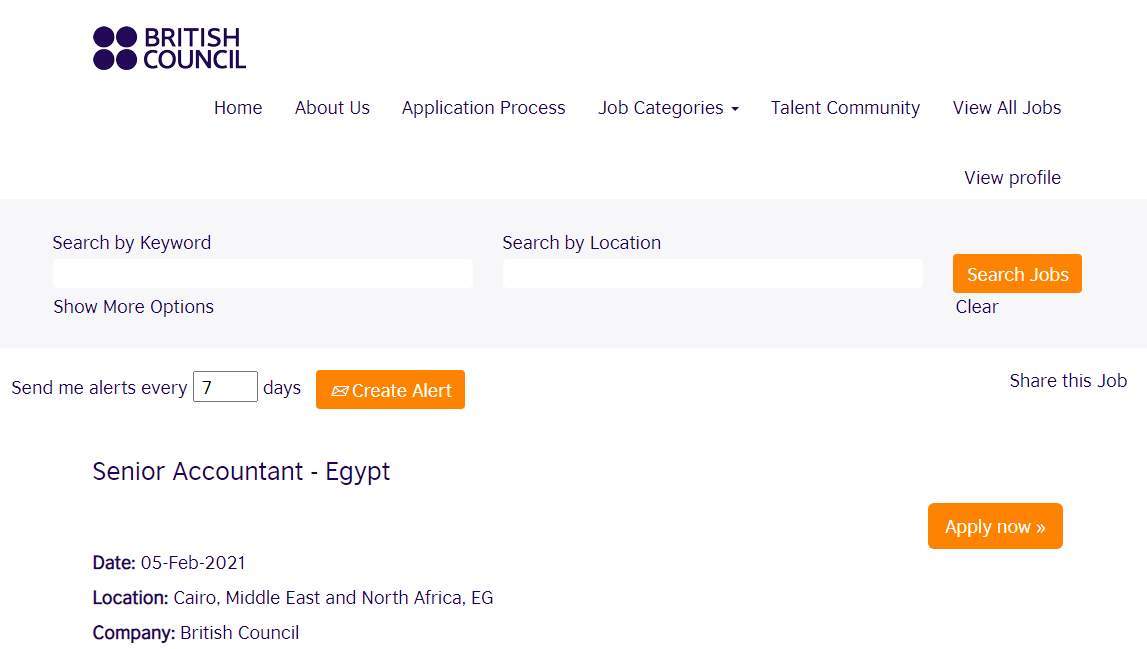Click the British Council logo

tap(169, 48)
